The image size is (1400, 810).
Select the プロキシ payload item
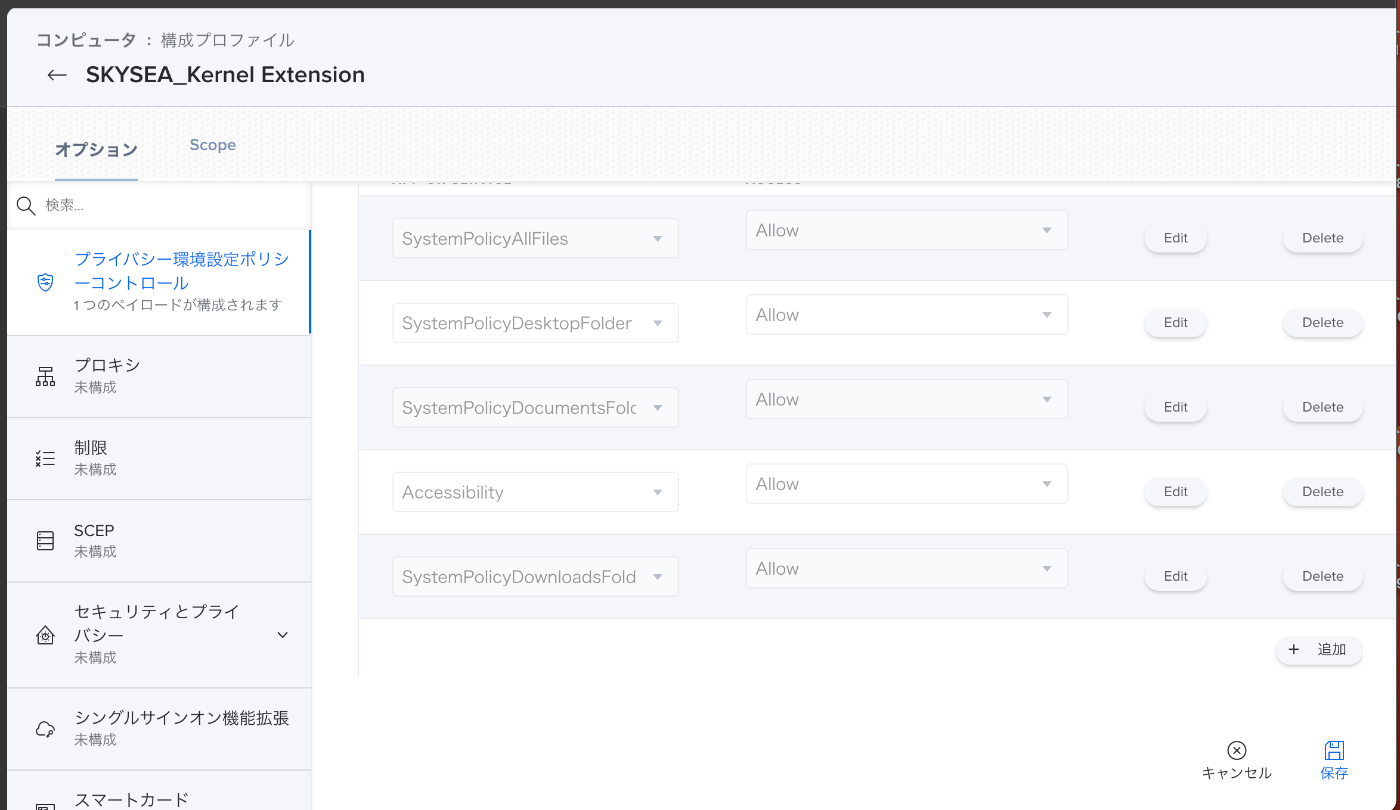point(159,376)
